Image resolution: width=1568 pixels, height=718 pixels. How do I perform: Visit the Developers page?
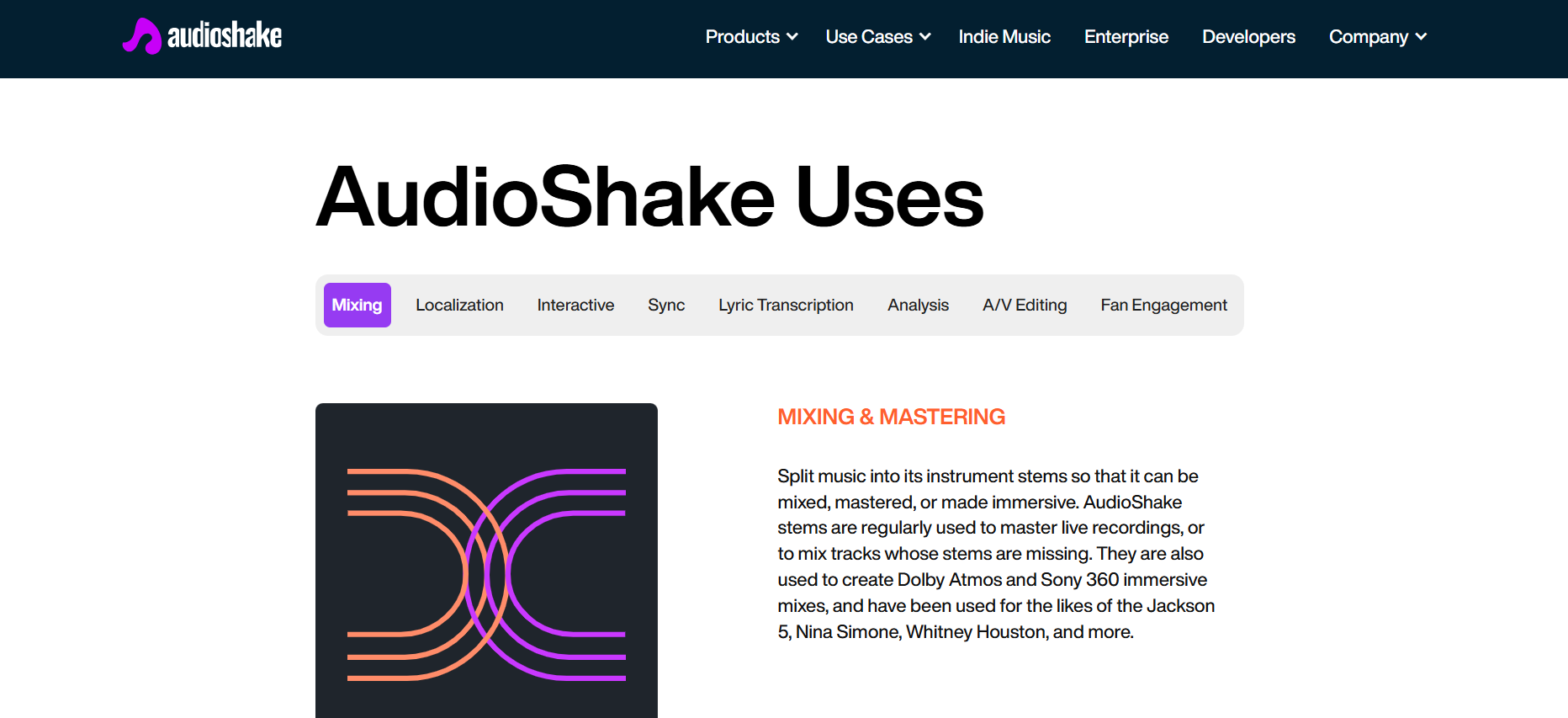click(x=1248, y=37)
